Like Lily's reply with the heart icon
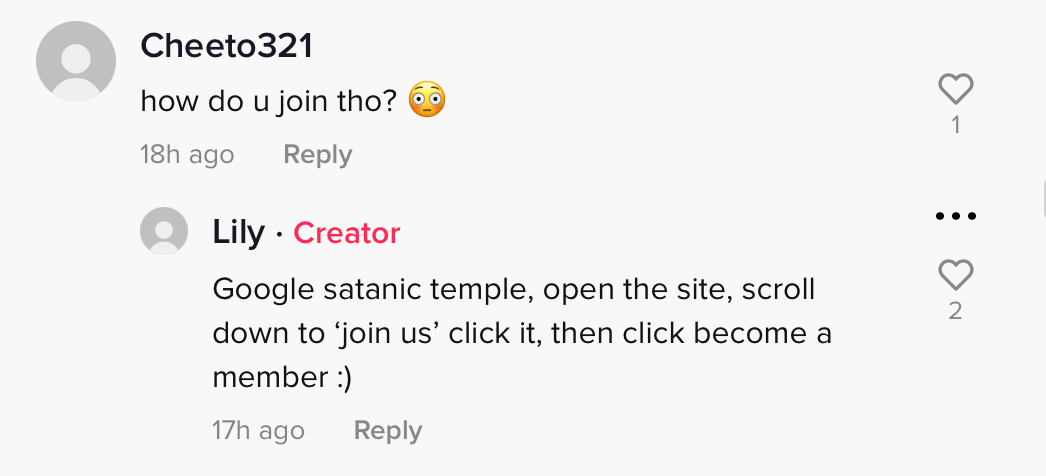 [x=955, y=275]
